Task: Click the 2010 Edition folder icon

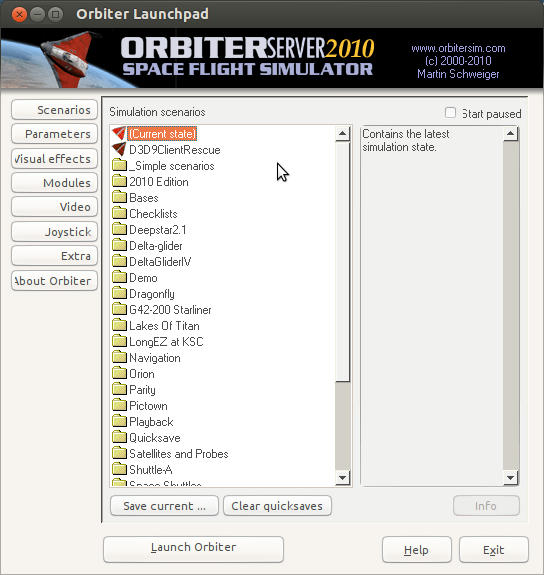Action: pos(119,182)
